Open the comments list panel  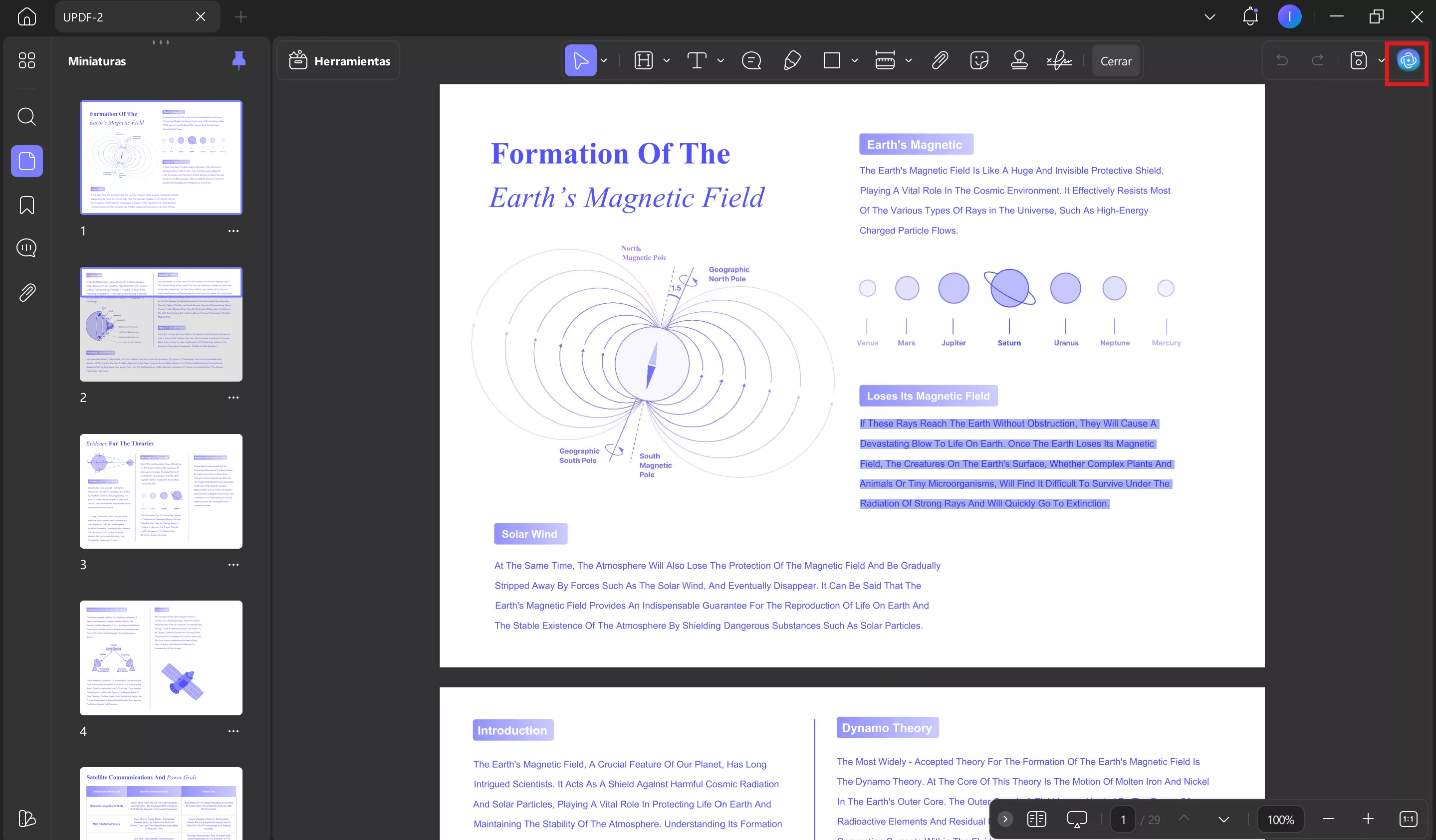(x=27, y=248)
